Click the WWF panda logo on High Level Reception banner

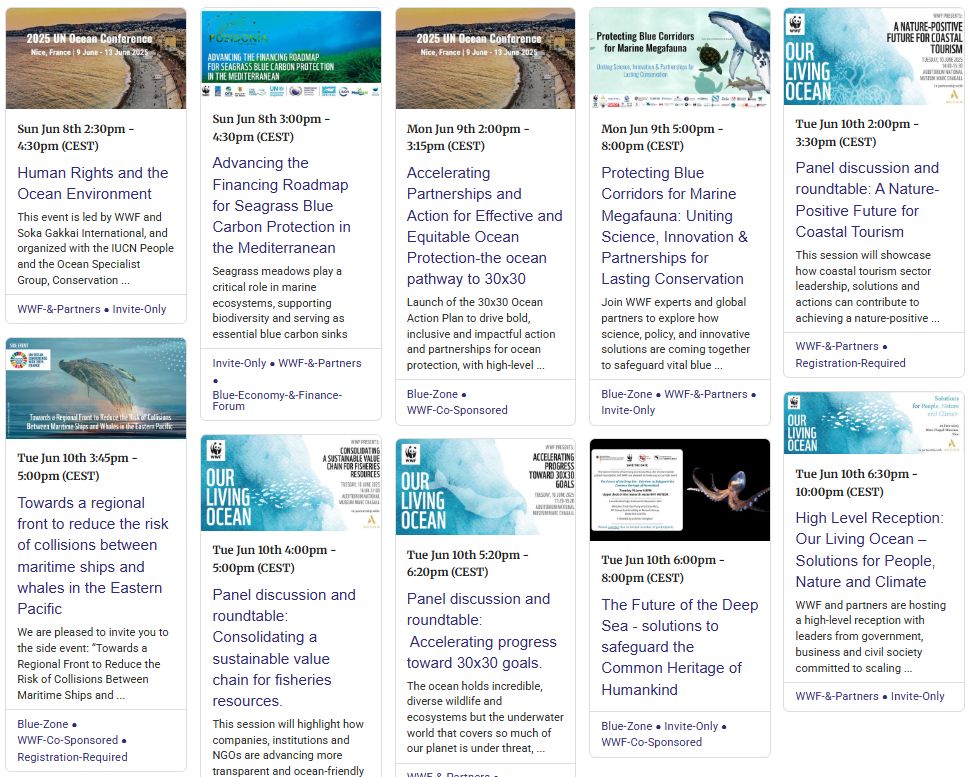[793, 403]
